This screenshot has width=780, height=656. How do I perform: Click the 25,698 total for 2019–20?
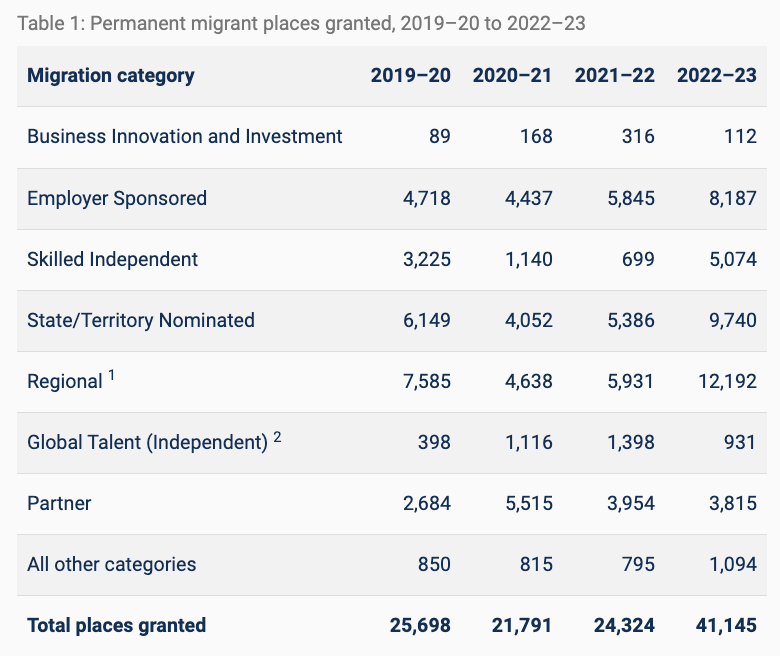pyautogui.click(x=420, y=626)
